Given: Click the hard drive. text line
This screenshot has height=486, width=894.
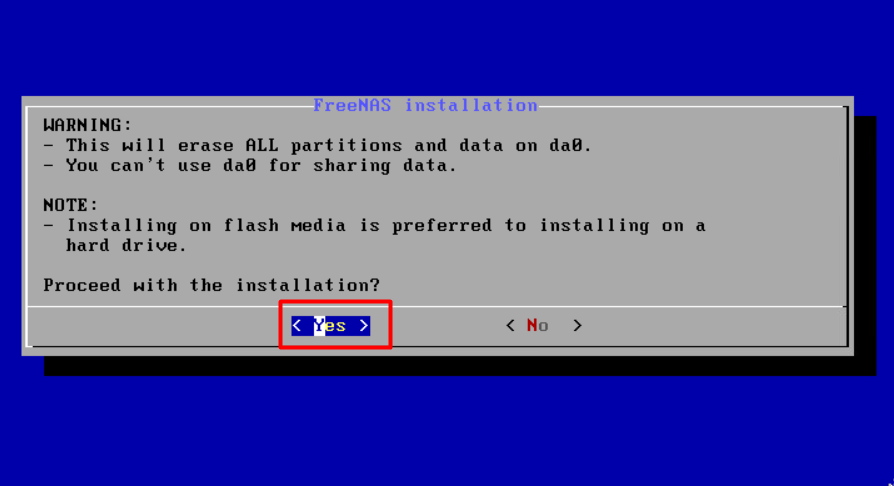Looking at the screenshot, I should [x=126, y=246].
